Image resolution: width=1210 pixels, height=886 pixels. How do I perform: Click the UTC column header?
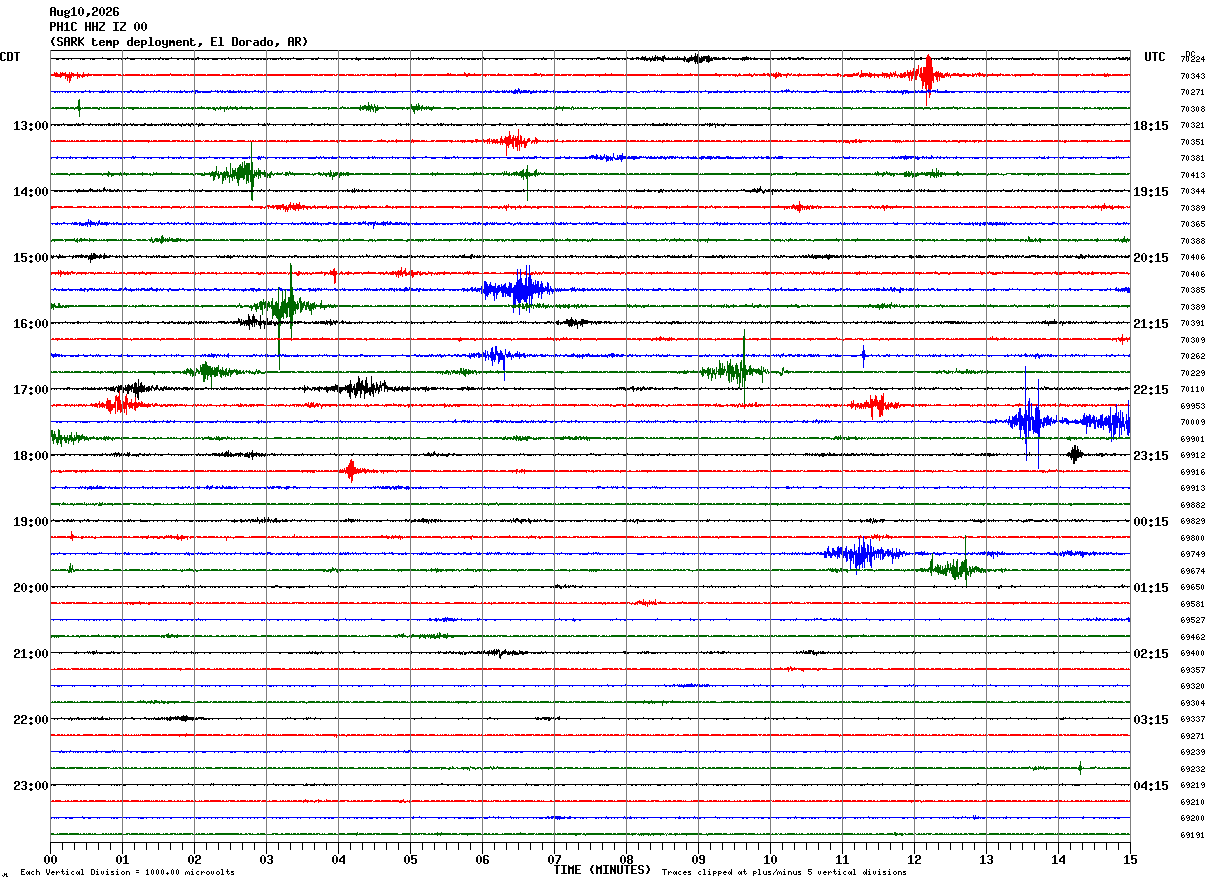coord(1155,57)
